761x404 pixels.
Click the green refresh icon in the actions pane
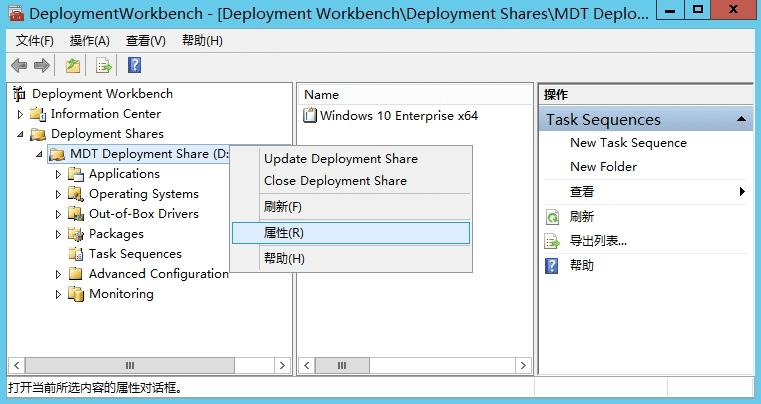(x=552, y=217)
